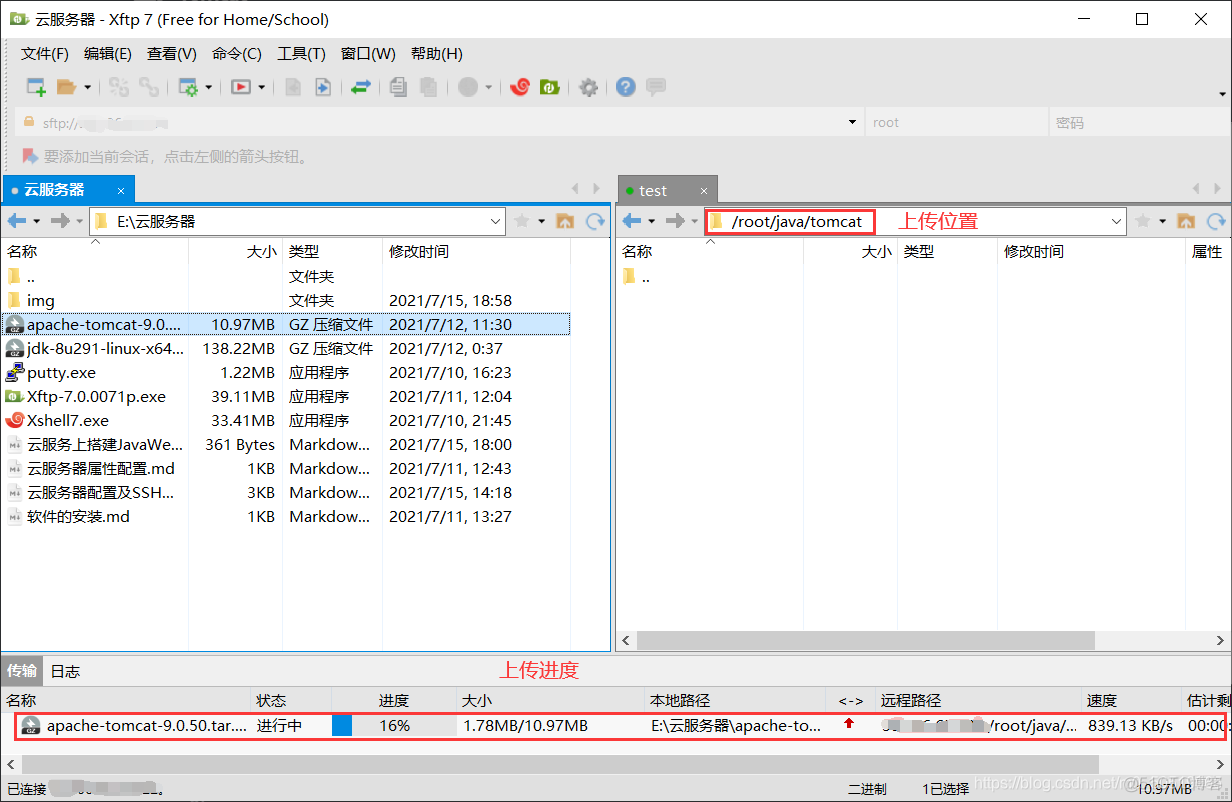
Task: Sort remote files by 属性 column
Action: click(1207, 252)
